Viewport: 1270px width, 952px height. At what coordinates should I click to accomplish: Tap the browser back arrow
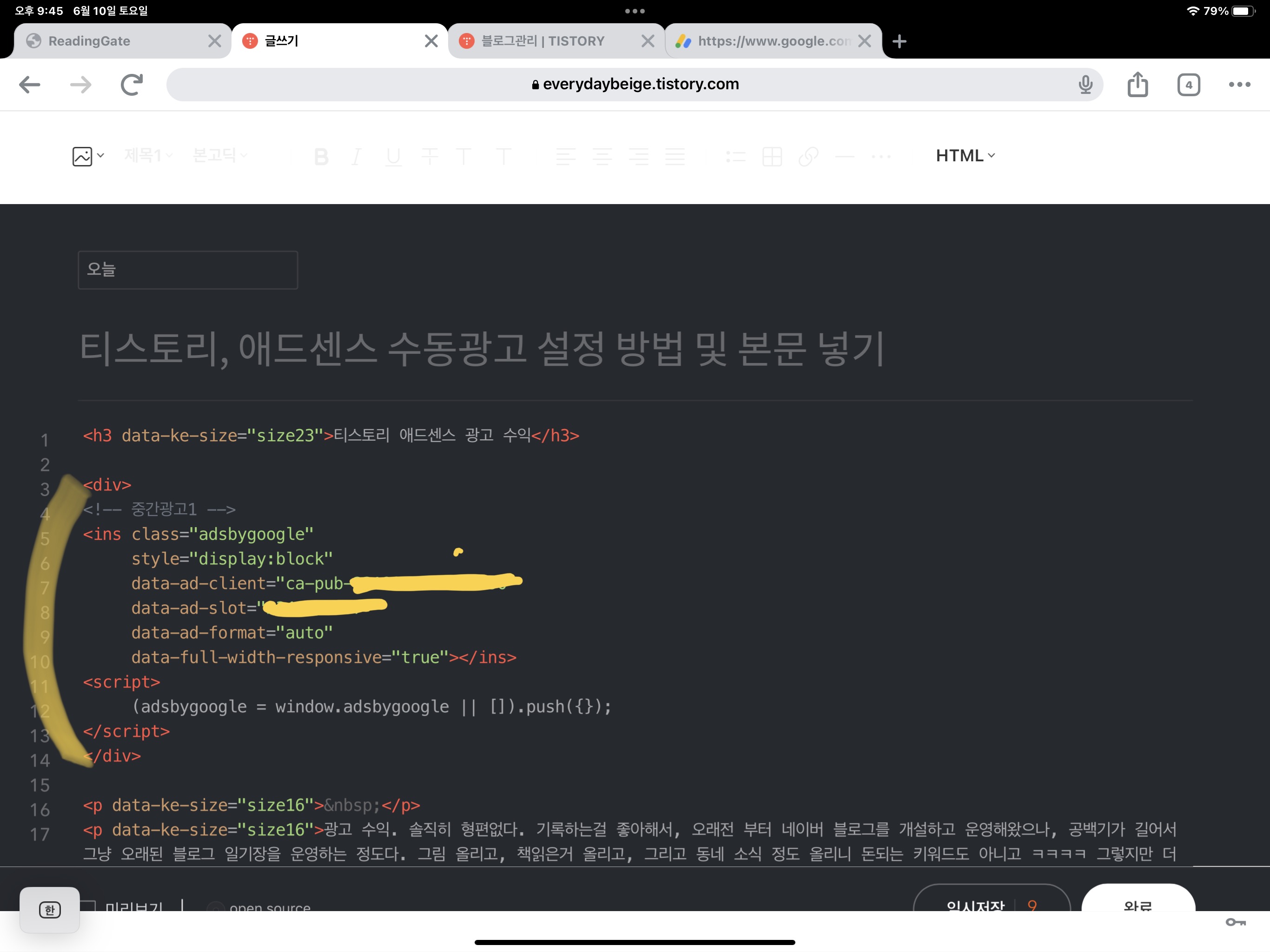[x=30, y=85]
